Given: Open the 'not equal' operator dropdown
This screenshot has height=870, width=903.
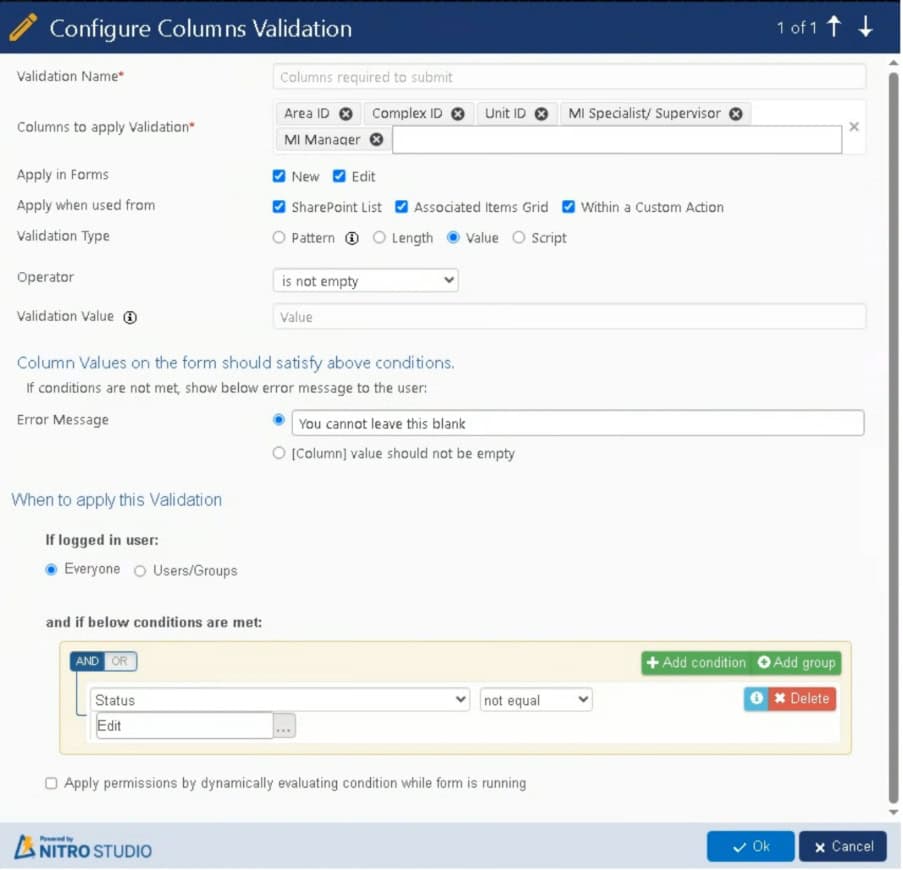Looking at the screenshot, I should coord(536,700).
